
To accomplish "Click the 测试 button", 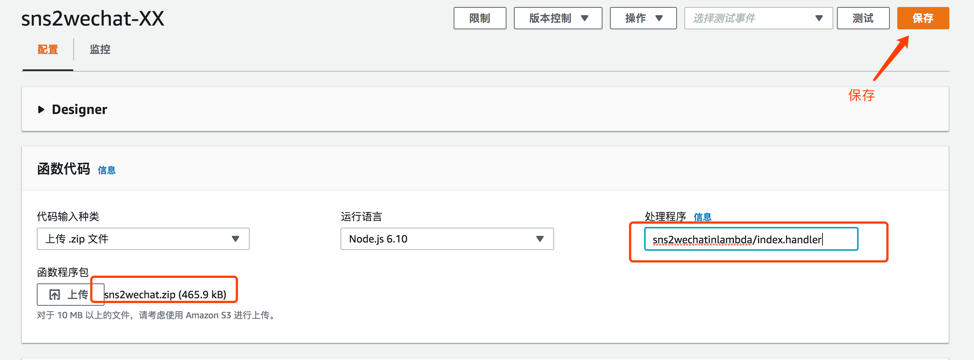I will coord(863,18).
